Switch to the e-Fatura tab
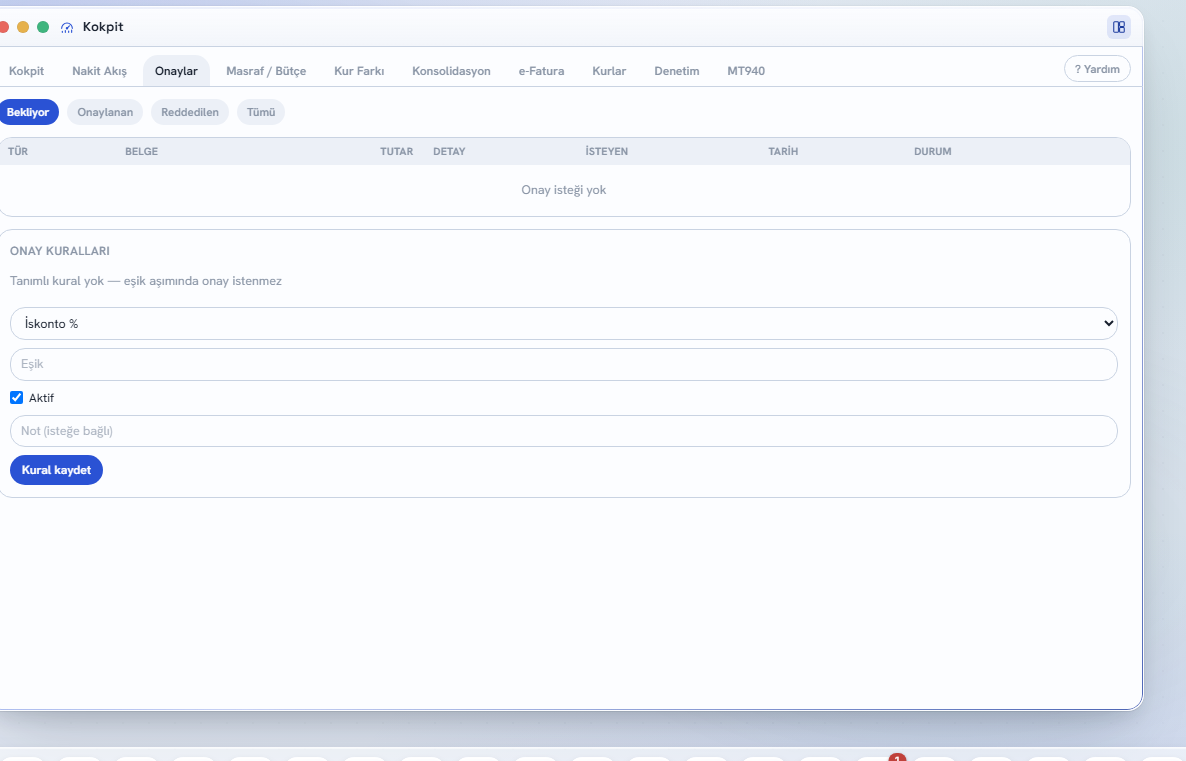The width and height of the screenshot is (1186, 761). click(x=542, y=71)
